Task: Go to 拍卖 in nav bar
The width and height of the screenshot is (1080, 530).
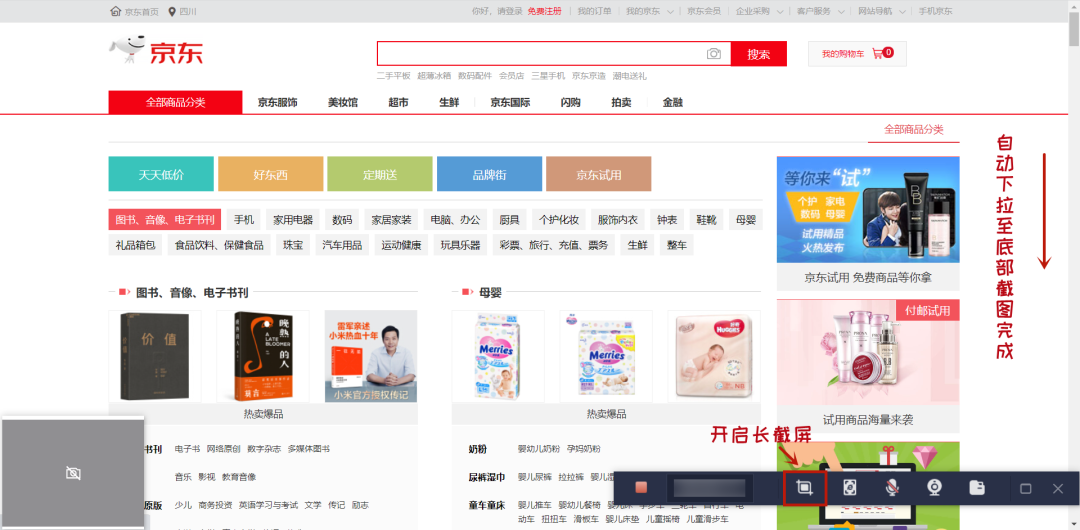Action: click(621, 103)
